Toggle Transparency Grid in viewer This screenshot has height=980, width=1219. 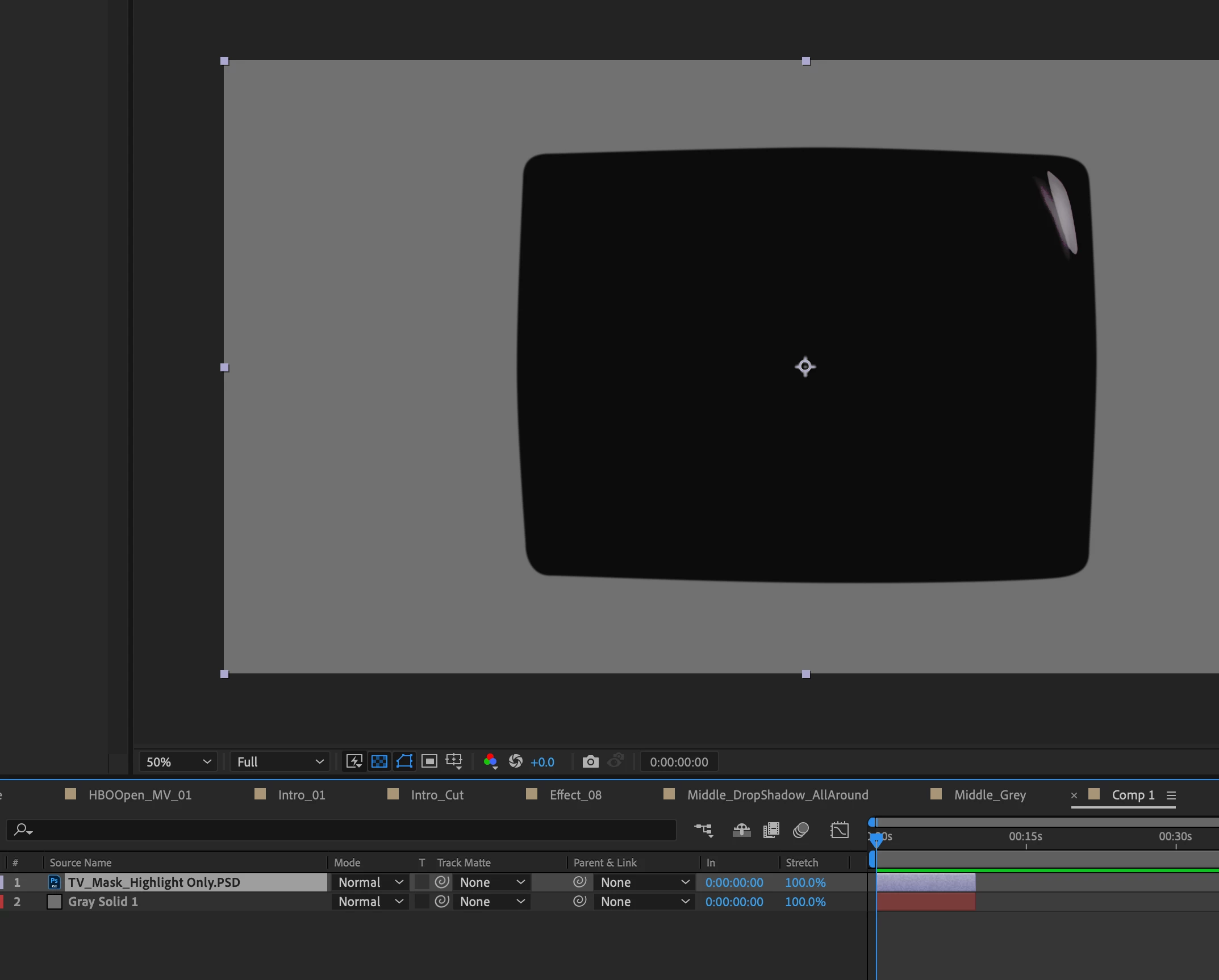[379, 761]
